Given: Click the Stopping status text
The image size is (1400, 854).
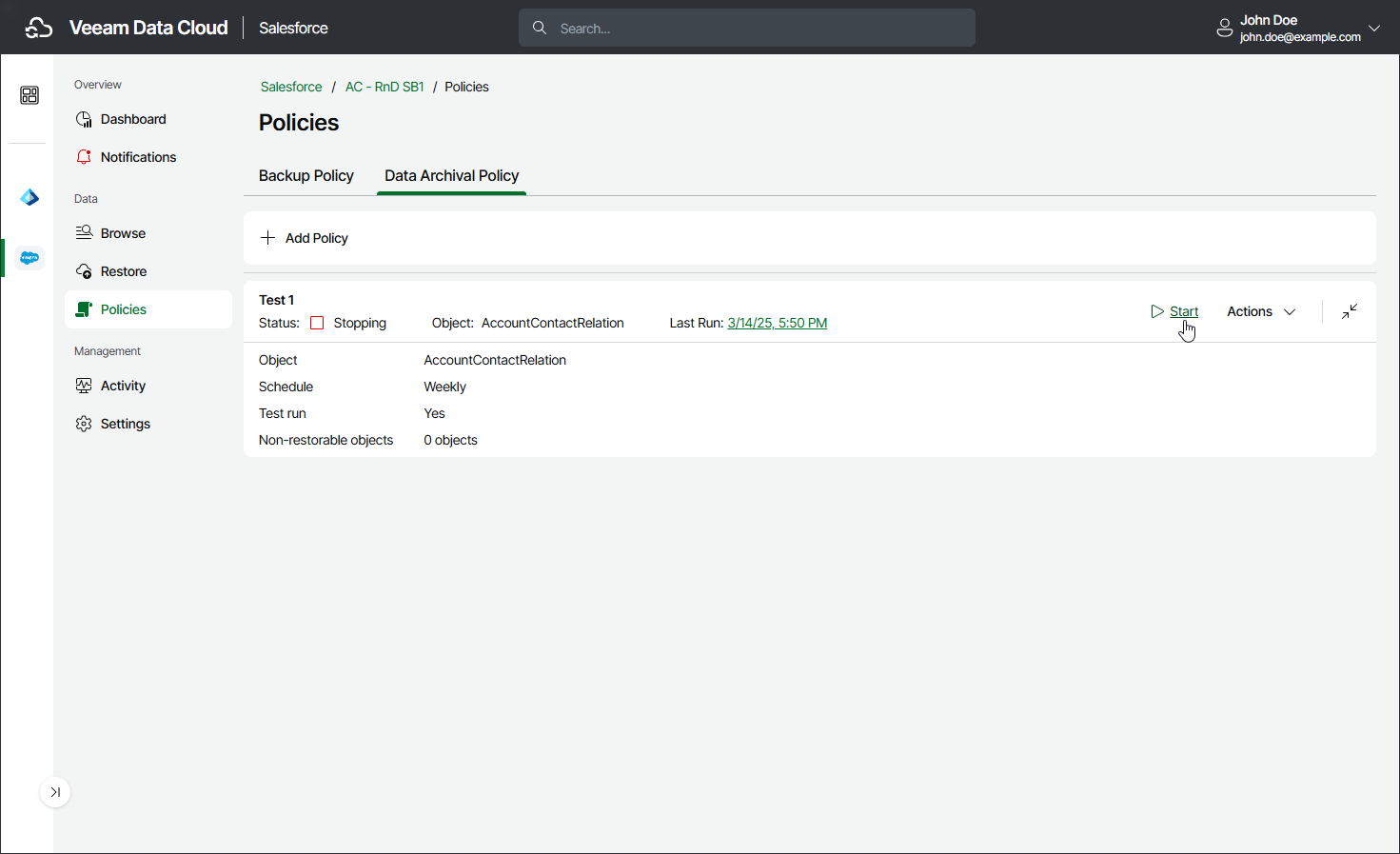Looking at the screenshot, I should (360, 323).
